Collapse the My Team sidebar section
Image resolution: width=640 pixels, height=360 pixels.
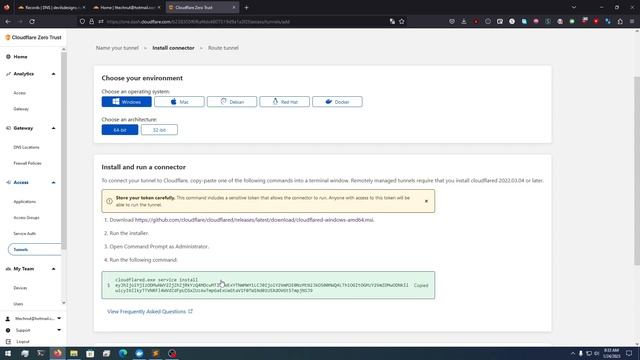(x=53, y=269)
